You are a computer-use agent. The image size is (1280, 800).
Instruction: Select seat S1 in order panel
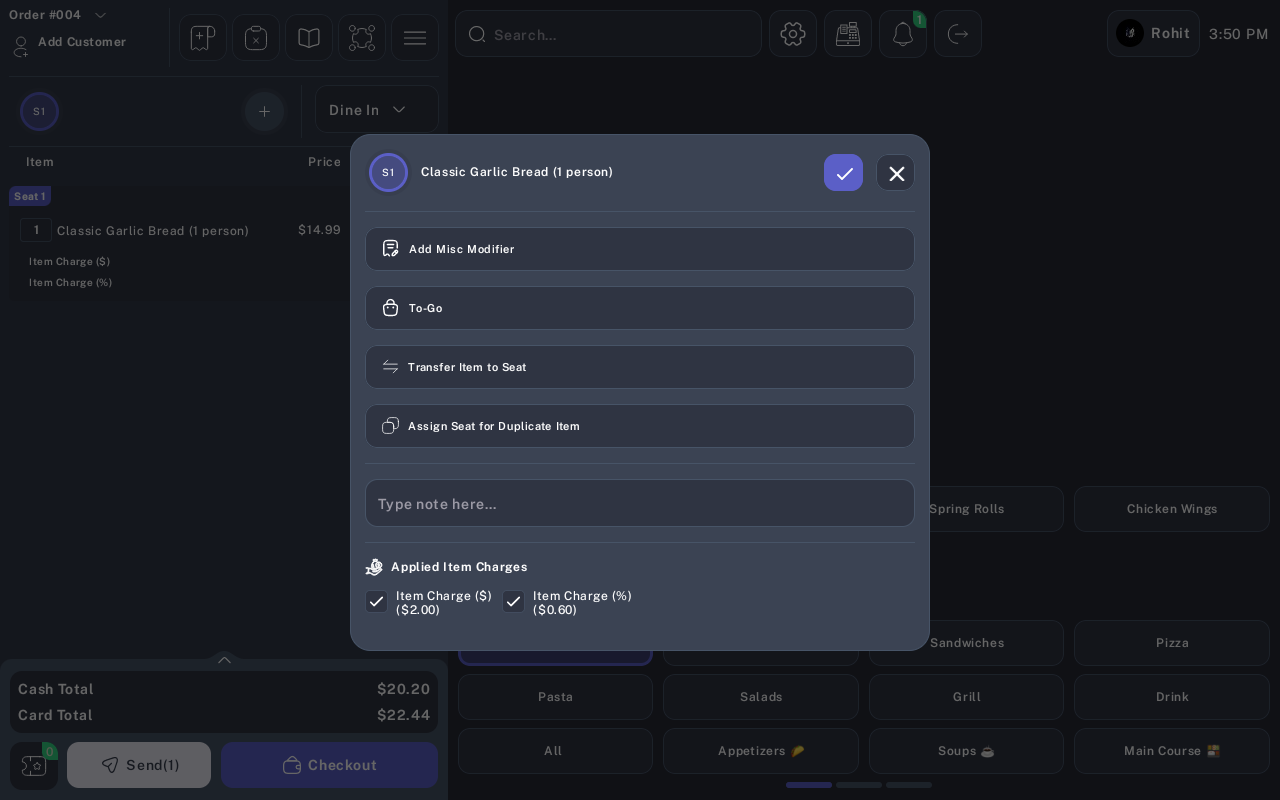39,111
